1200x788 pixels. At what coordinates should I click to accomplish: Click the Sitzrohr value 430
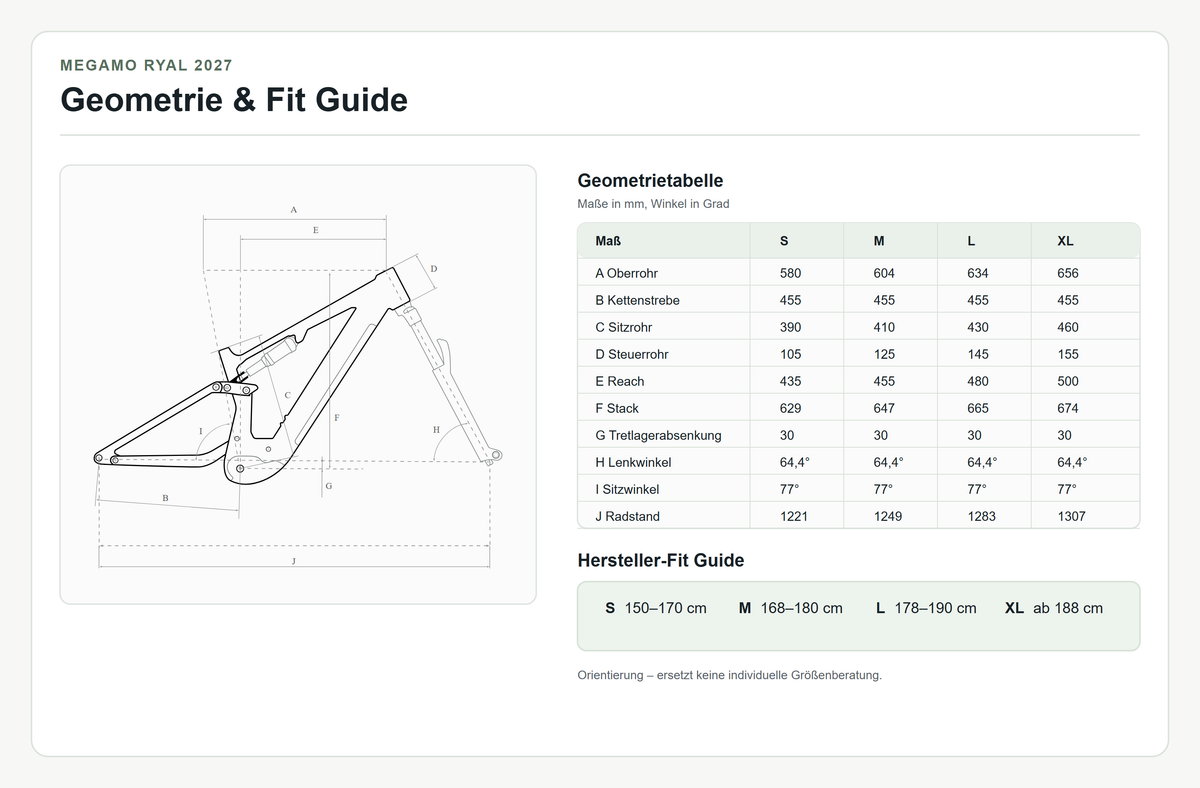pos(978,327)
